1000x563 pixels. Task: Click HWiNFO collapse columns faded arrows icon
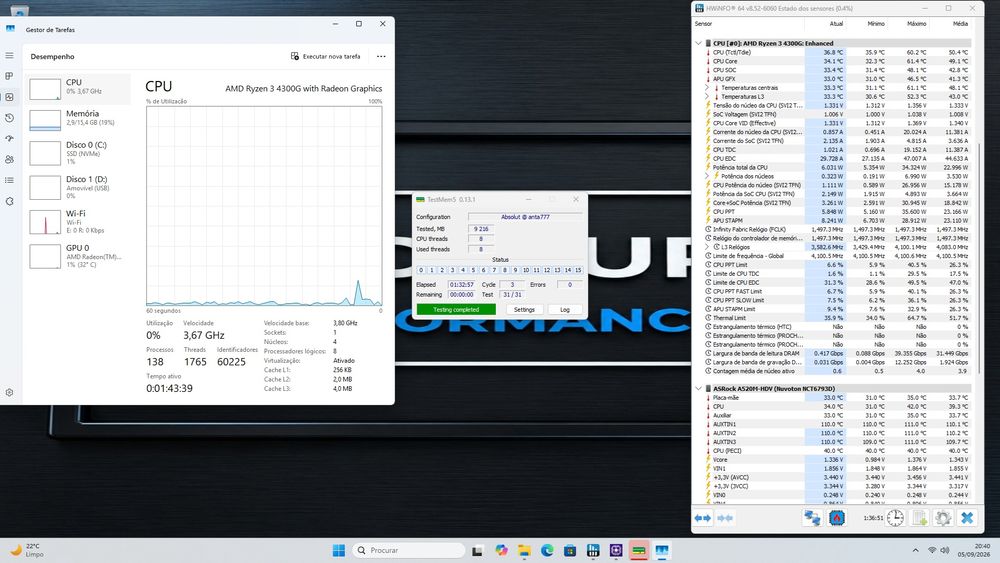pos(725,518)
